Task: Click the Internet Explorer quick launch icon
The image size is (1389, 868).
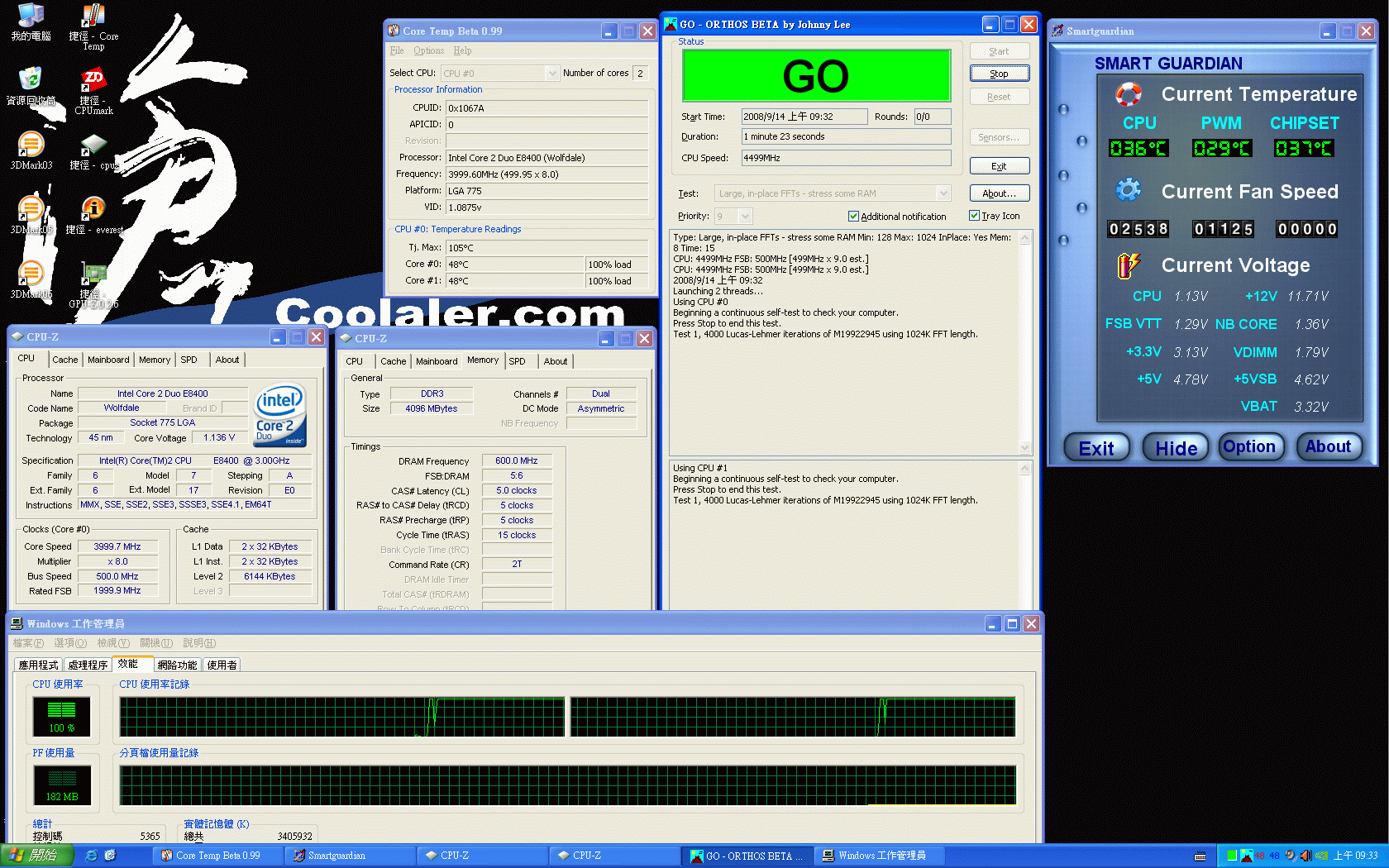Action: [92, 856]
